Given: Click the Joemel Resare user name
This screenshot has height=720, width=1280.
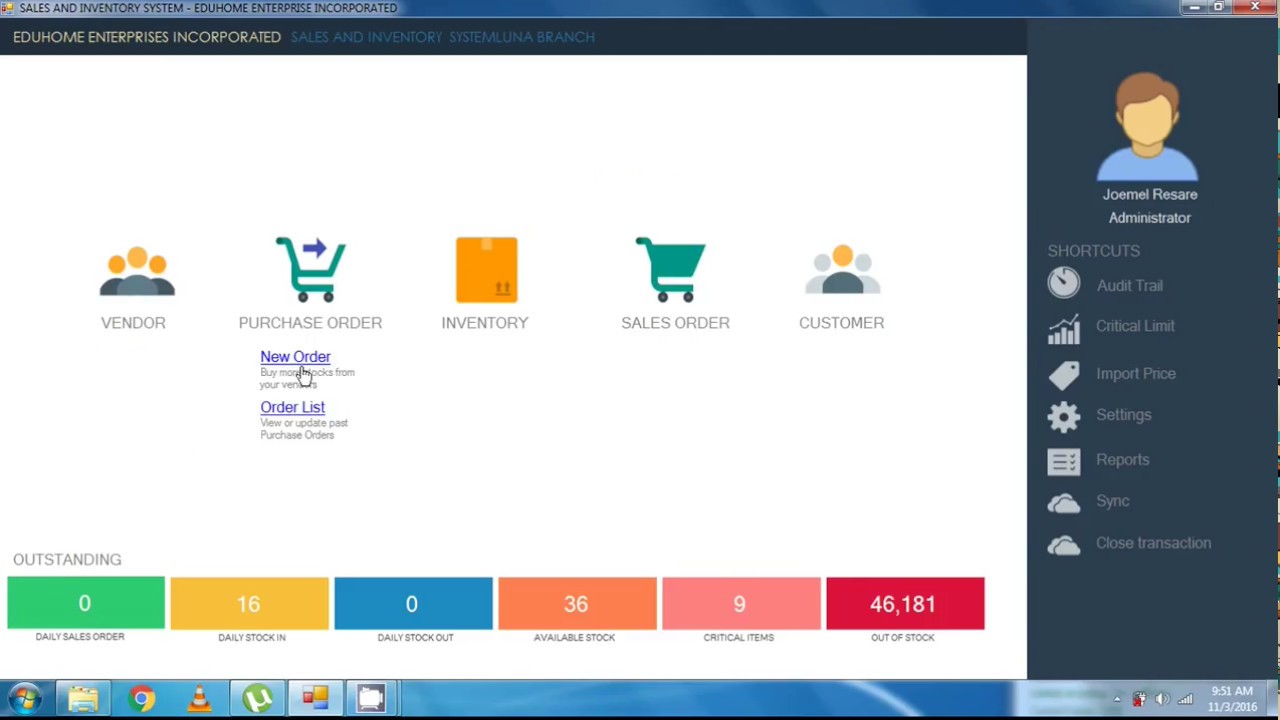Looking at the screenshot, I should click(1150, 194).
